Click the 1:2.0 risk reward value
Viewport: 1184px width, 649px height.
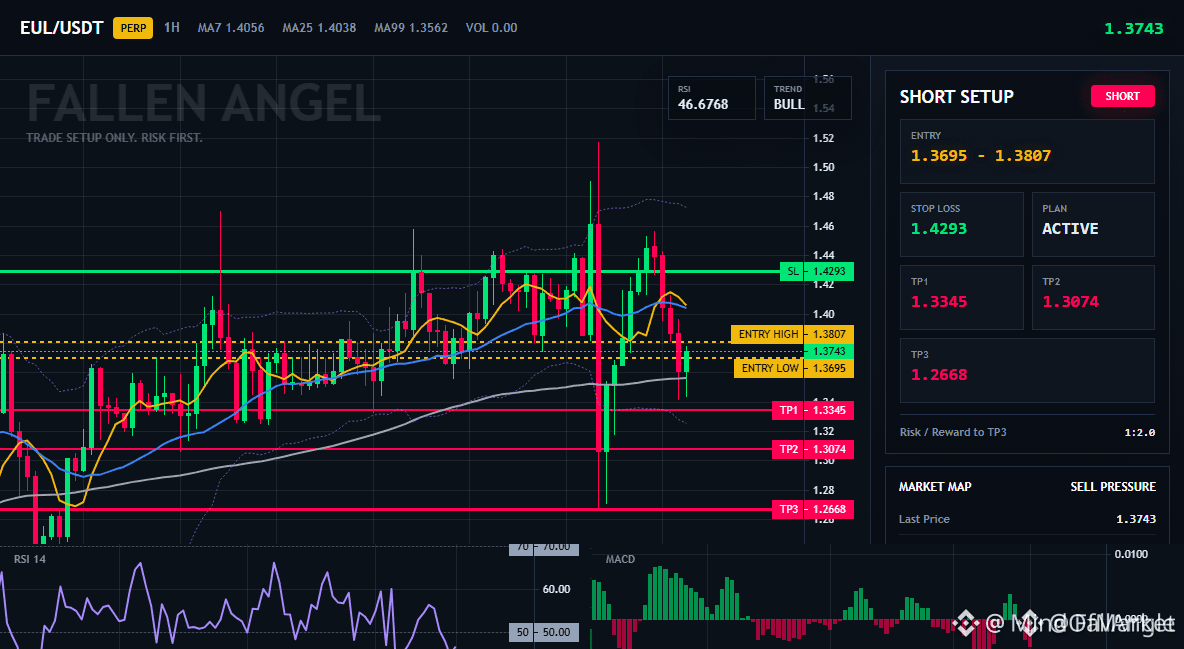(1139, 433)
